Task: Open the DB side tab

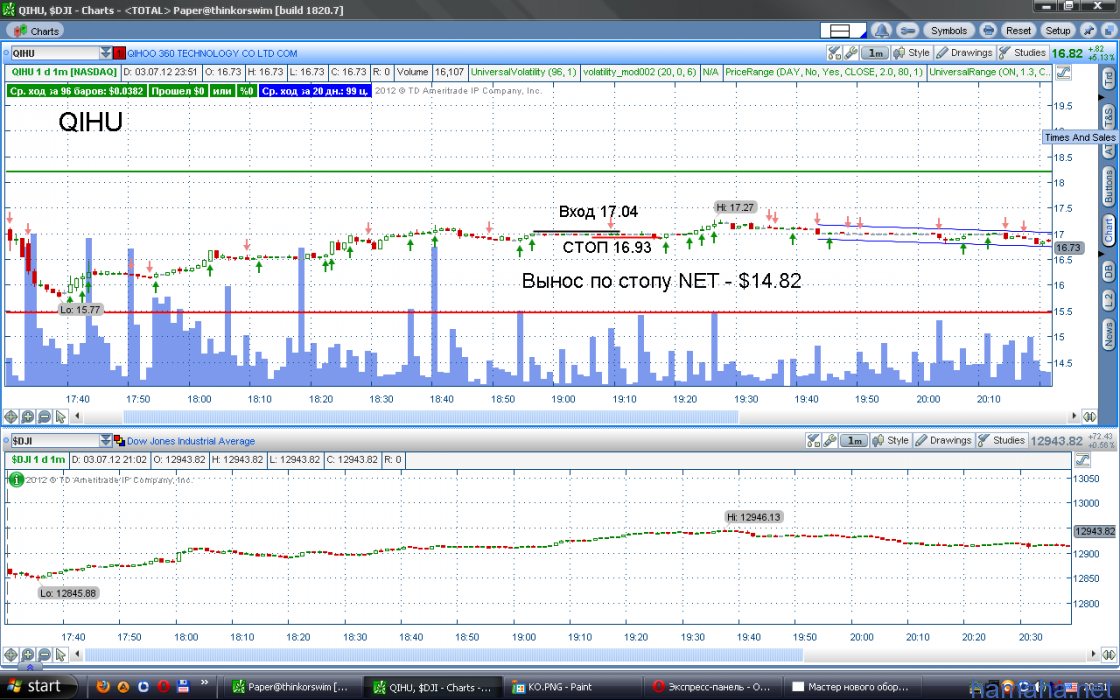Action: pos(1109,270)
